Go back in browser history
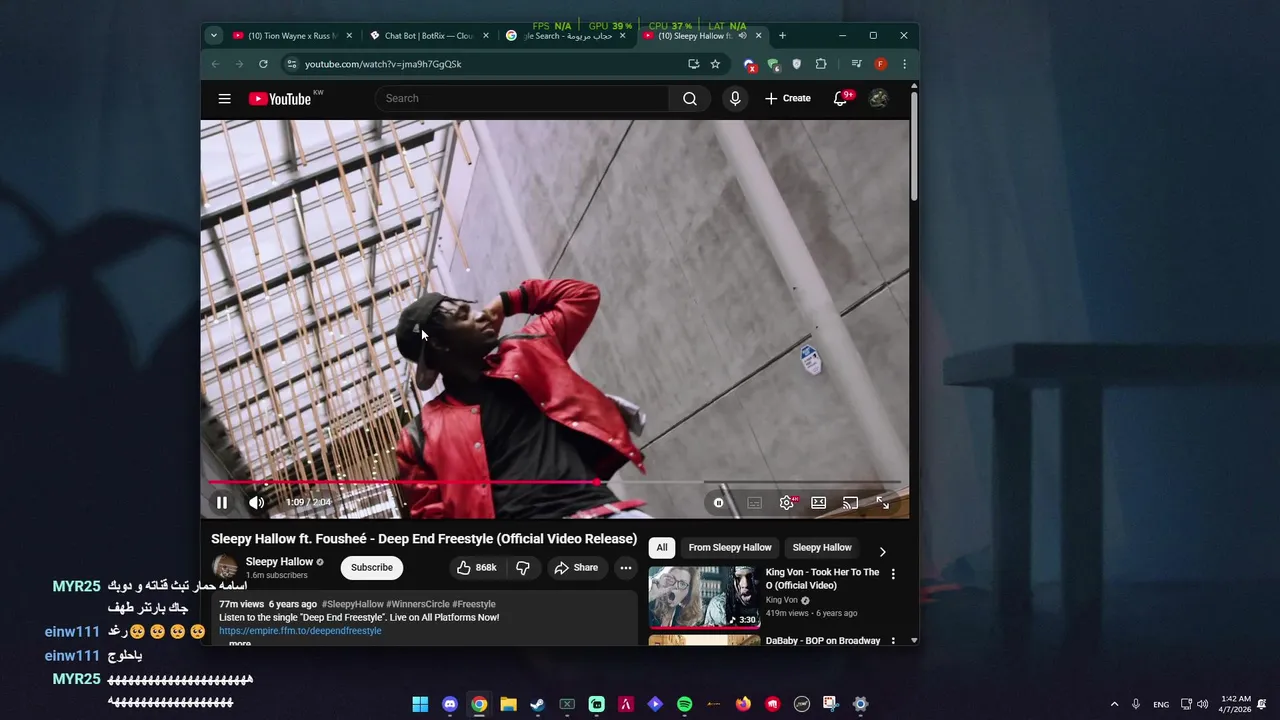This screenshot has width=1280, height=720. [215, 64]
